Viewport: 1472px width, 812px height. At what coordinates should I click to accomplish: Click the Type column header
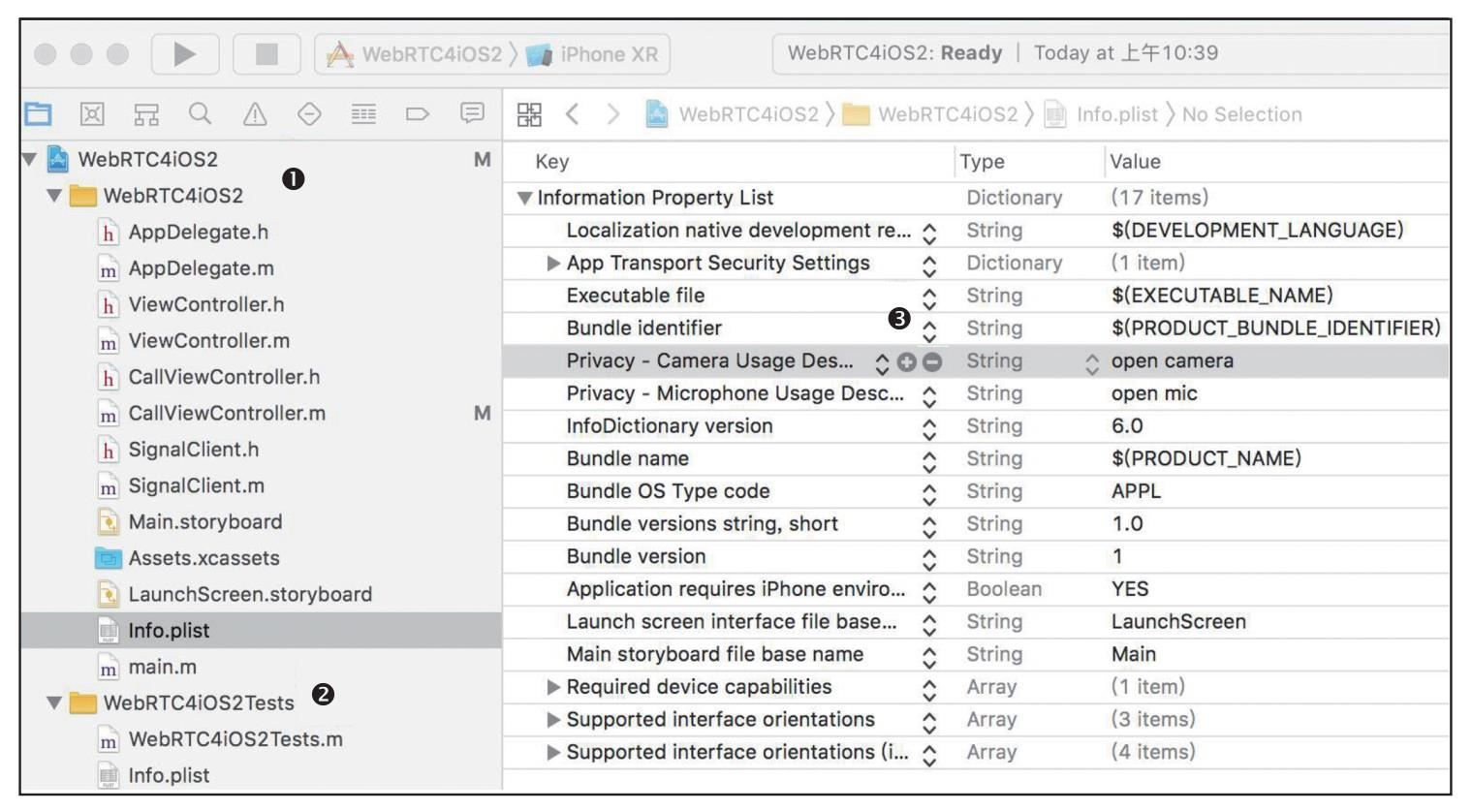point(982,162)
